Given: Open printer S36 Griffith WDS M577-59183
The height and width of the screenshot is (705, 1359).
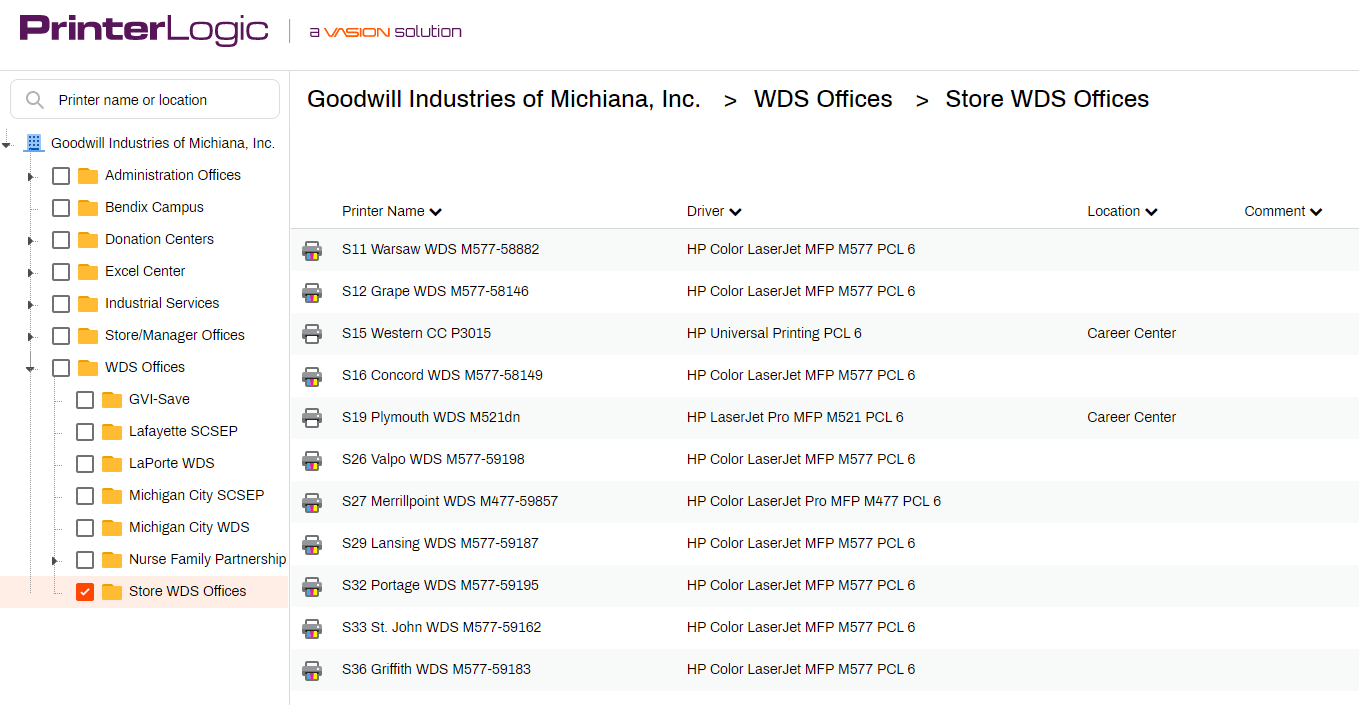Looking at the screenshot, I should point(436,669).
